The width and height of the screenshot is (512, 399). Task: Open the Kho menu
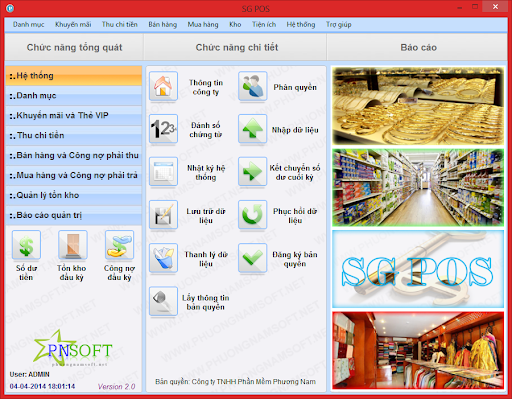click(x=235, y=24)
